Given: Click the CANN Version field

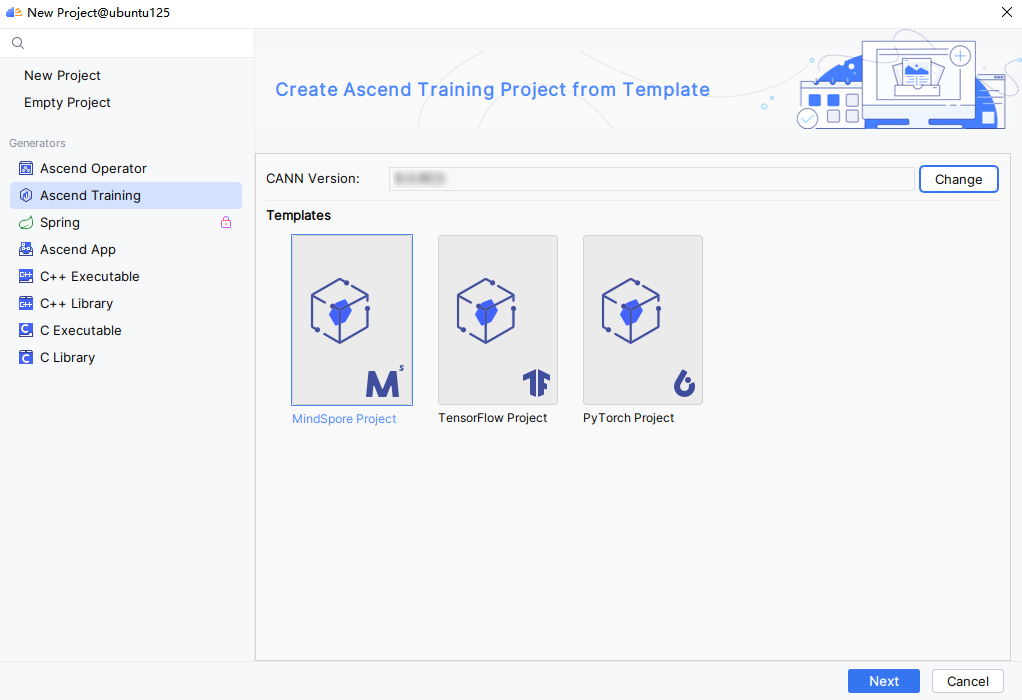Looking at the screenshot, I should click(652, 179).
